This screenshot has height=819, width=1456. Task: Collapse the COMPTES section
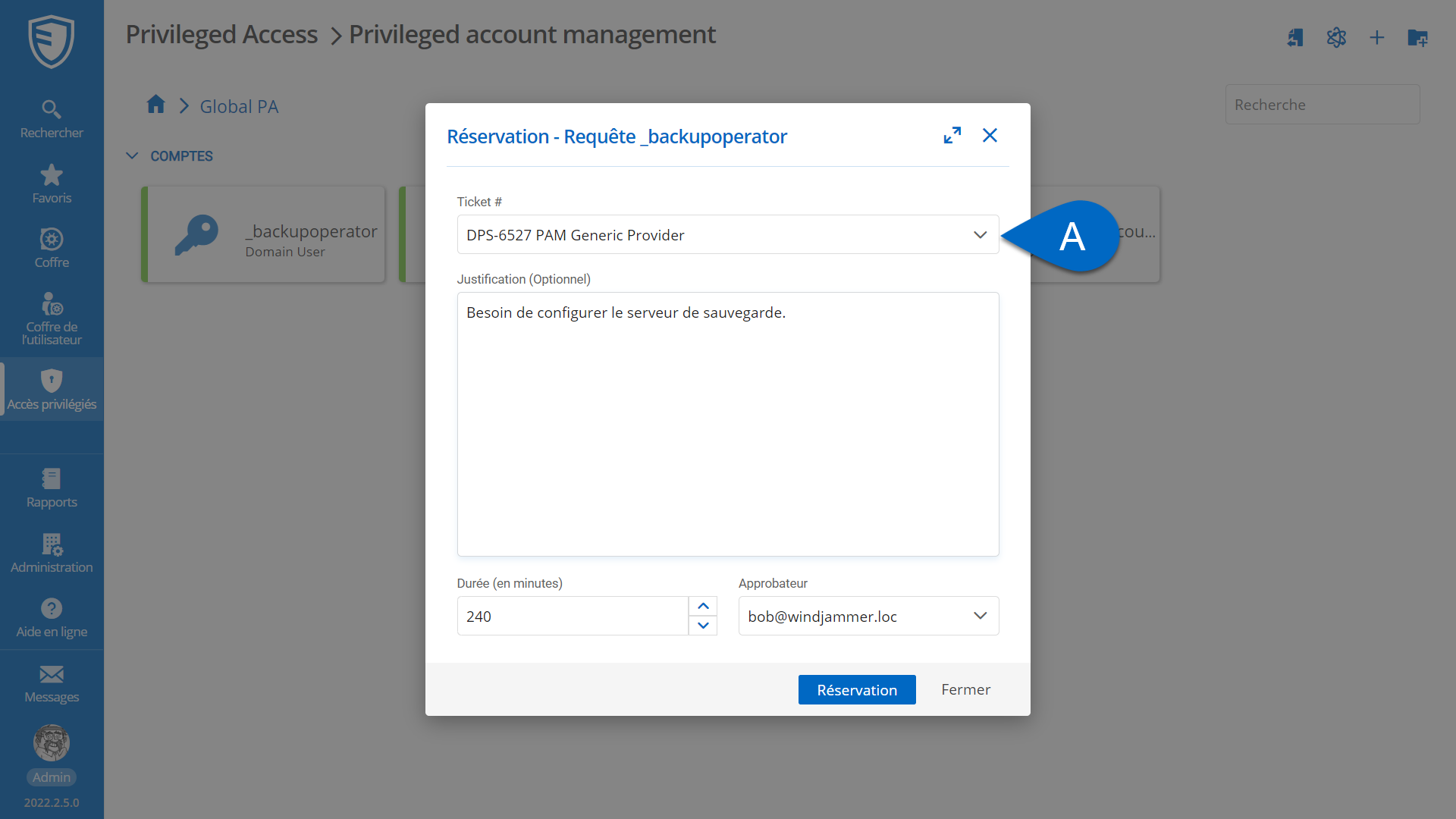(x=132, y=155)
